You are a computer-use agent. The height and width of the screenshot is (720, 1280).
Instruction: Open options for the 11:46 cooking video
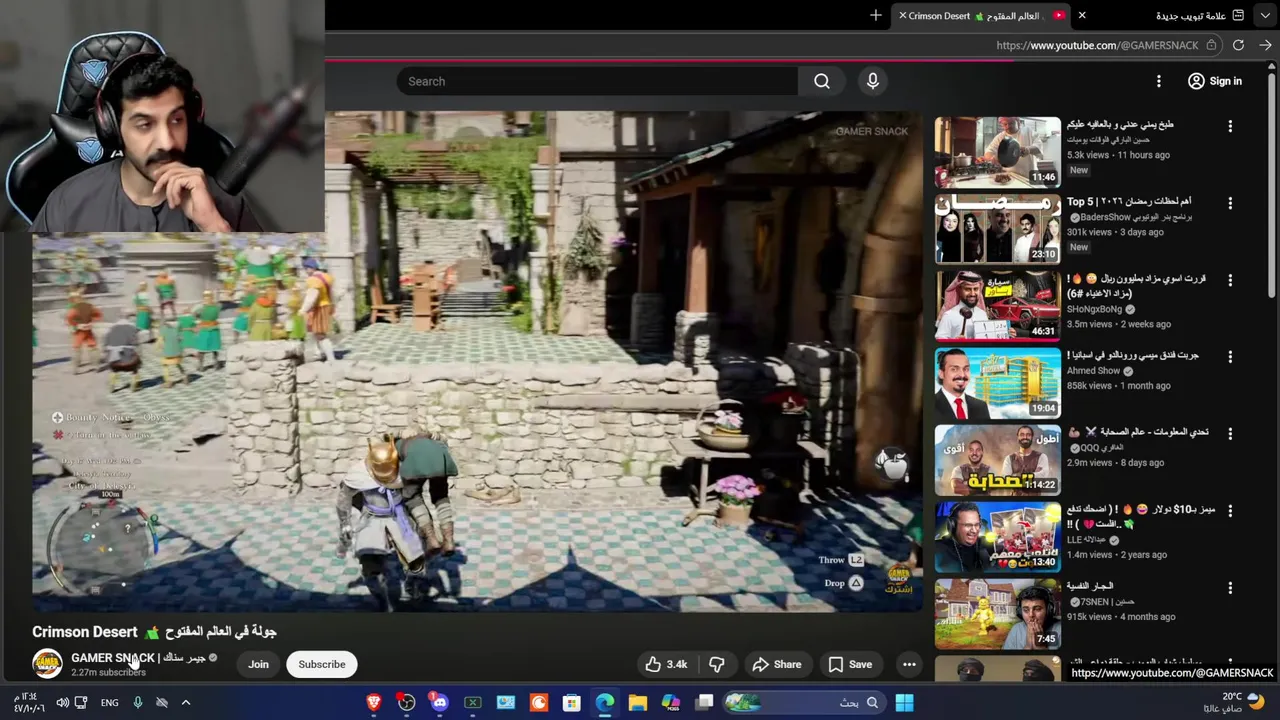click(x=1230, y=126)
